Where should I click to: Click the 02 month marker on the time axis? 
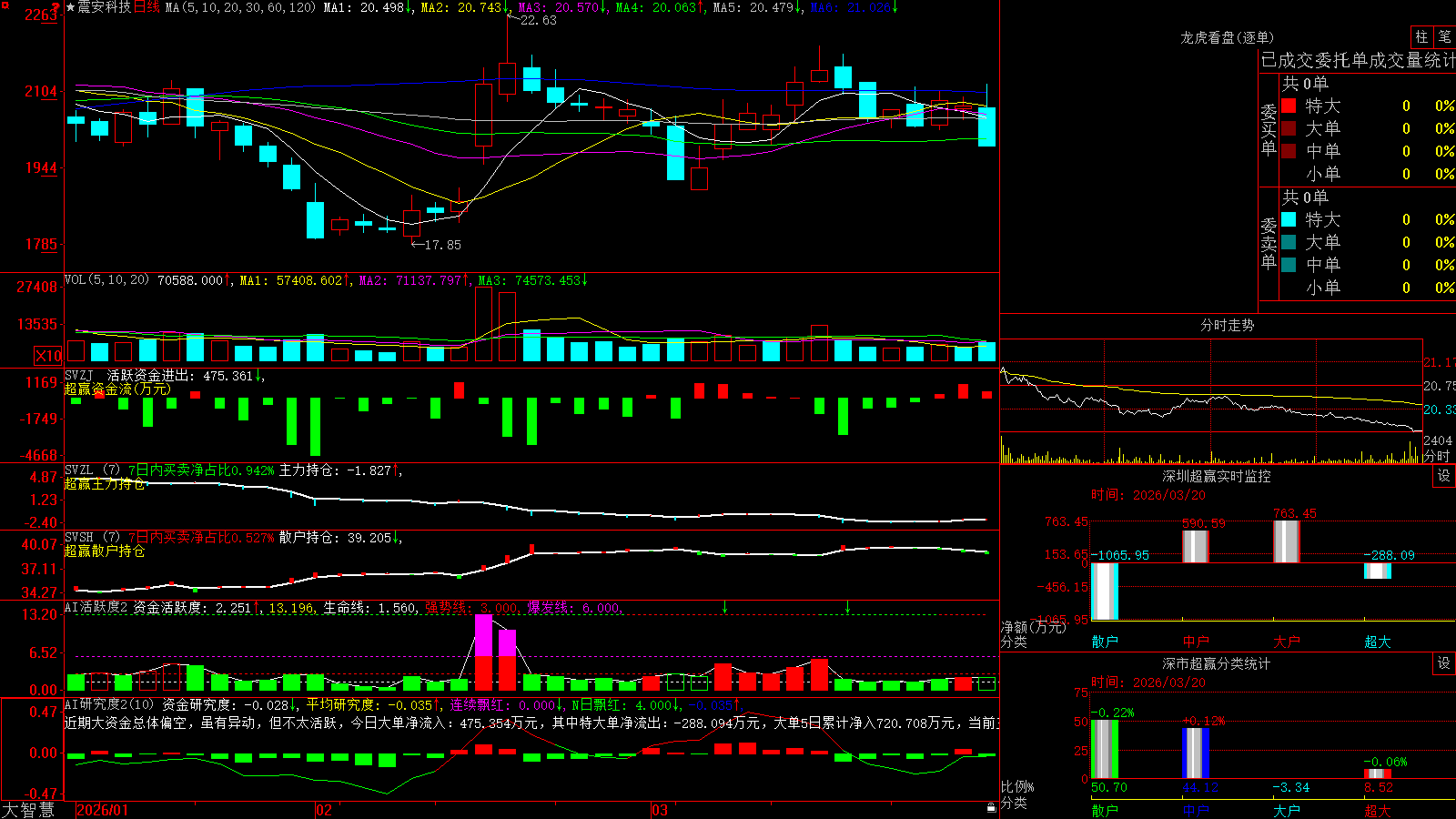(x=324, y=810)
